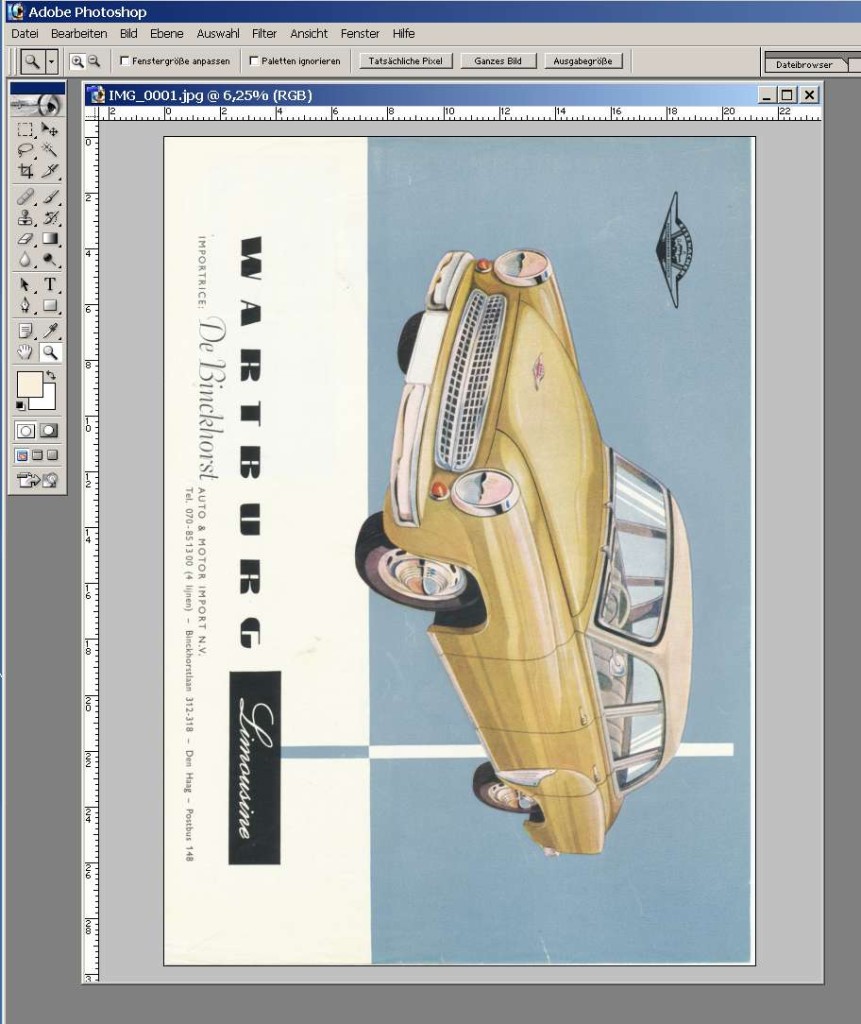The width and height of the screenshot is (861, 1024).
Task: Open the Hilfe menu
Action: [x=404, y=33]
